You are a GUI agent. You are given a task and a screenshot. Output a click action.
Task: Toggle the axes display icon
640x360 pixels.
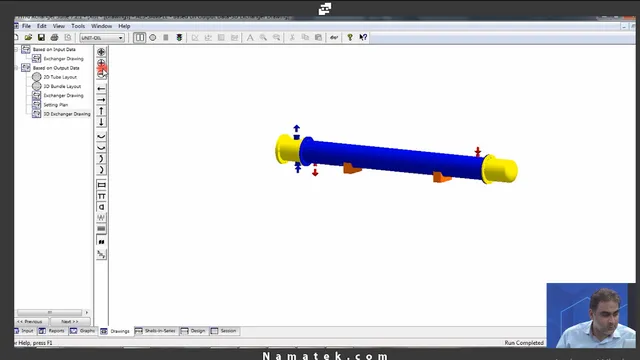pyautogui.click(x=101, y=255)
